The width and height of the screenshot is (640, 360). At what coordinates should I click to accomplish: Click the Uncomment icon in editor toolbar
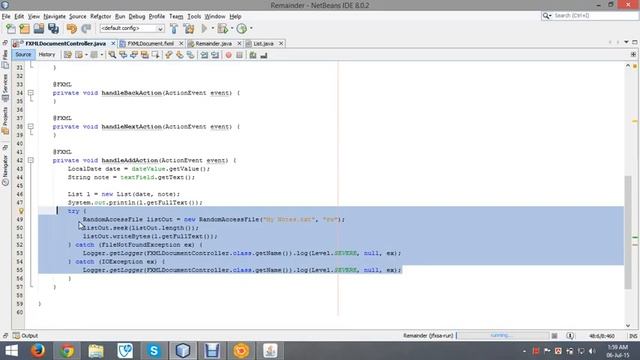(264, 55)
